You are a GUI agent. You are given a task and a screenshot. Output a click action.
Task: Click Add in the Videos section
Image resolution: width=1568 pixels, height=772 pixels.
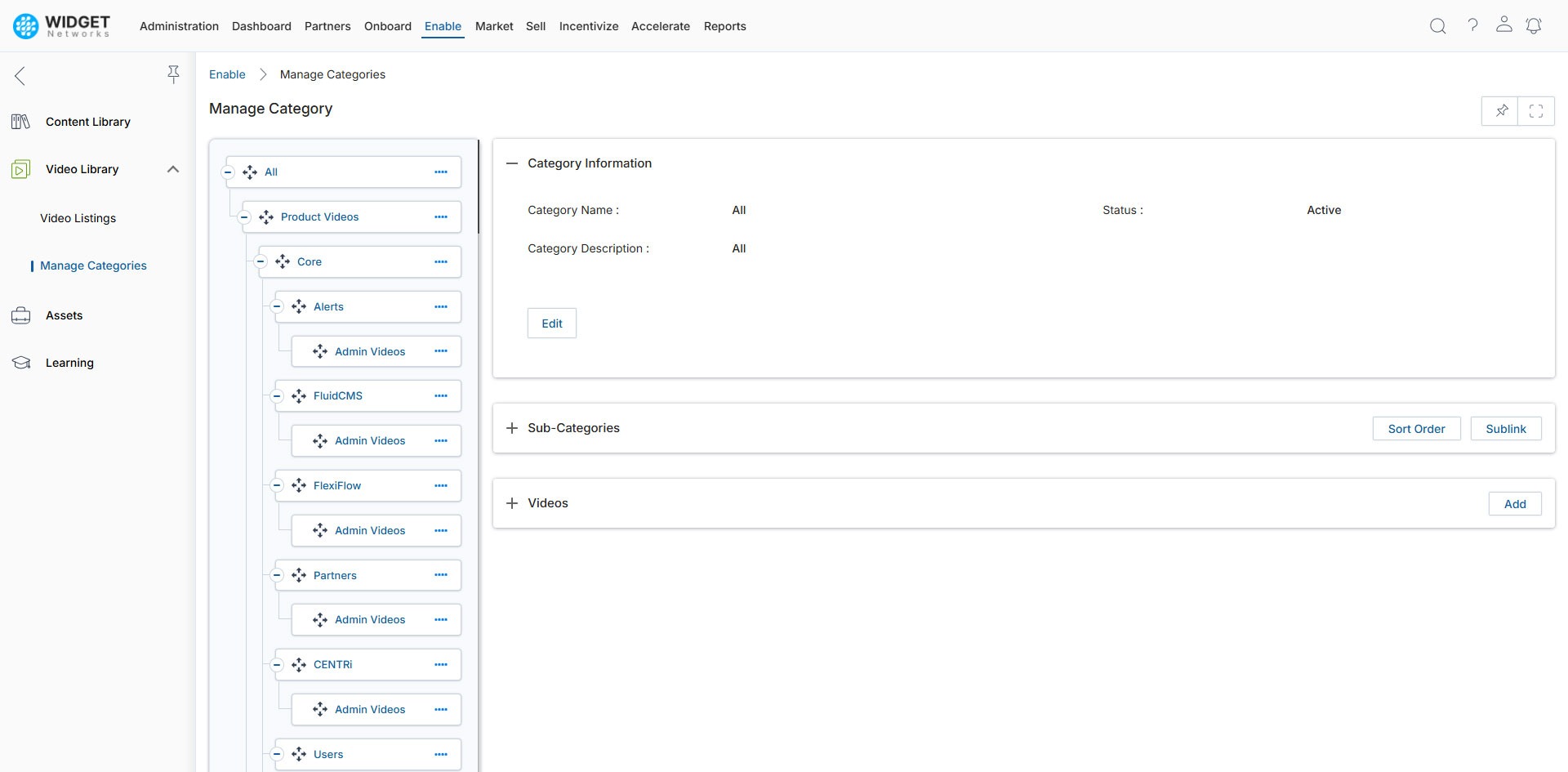point(1515,503)
